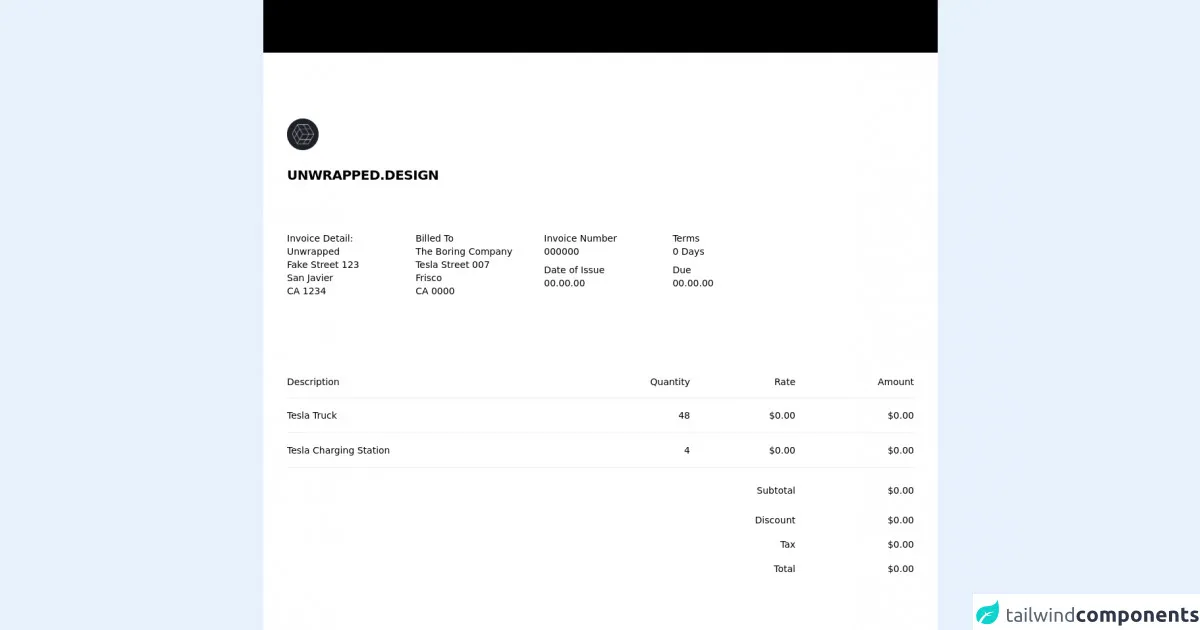Open the tailwindcomponents brand text link
This screenshot has width=1200, height=630.
click(1101, 615)
